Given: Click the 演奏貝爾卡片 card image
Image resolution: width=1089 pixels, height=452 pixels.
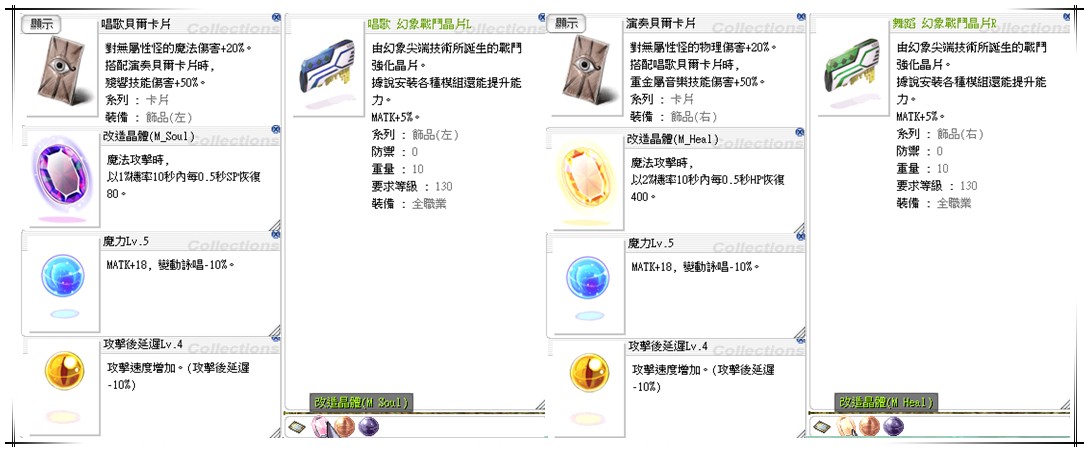Looking at the screenshot, I should (586, 69).
